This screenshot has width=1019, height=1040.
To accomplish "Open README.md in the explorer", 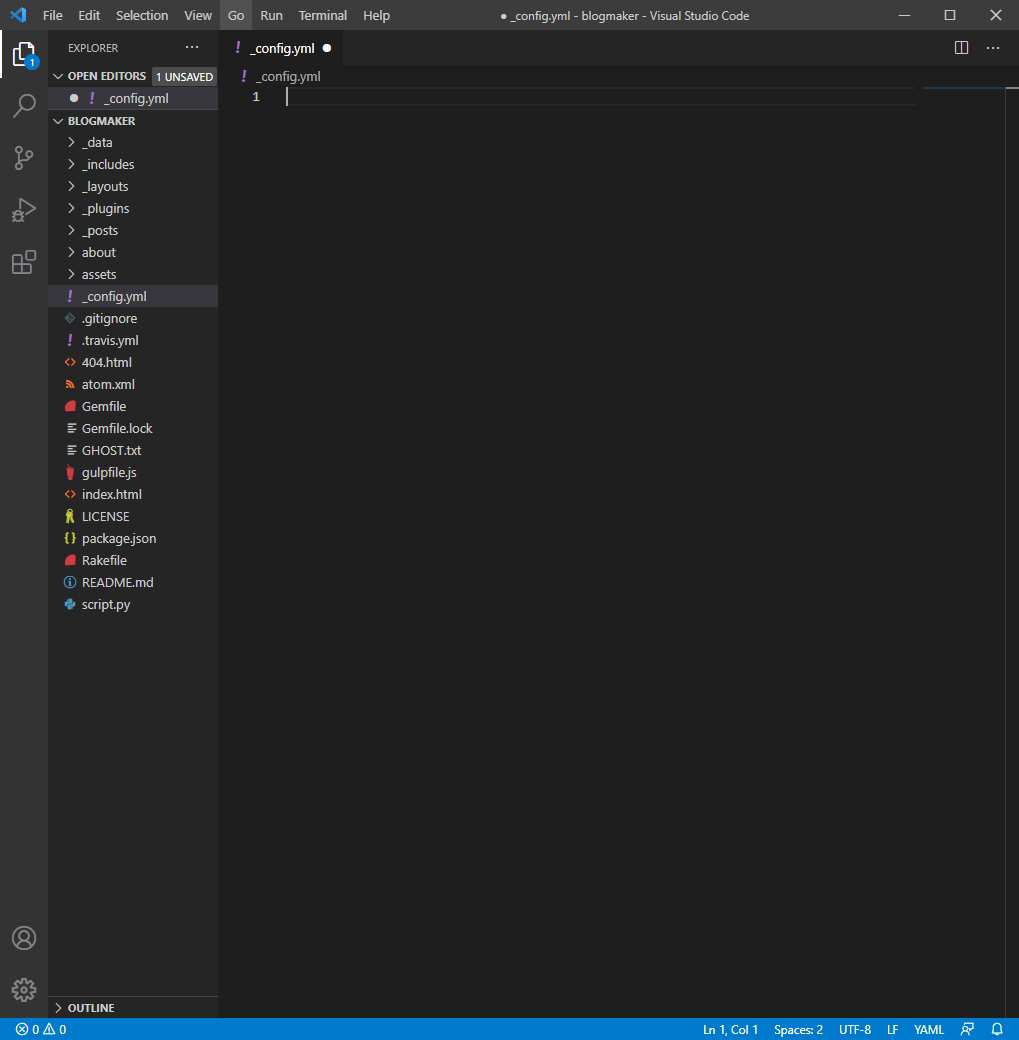I will [133, 582].
